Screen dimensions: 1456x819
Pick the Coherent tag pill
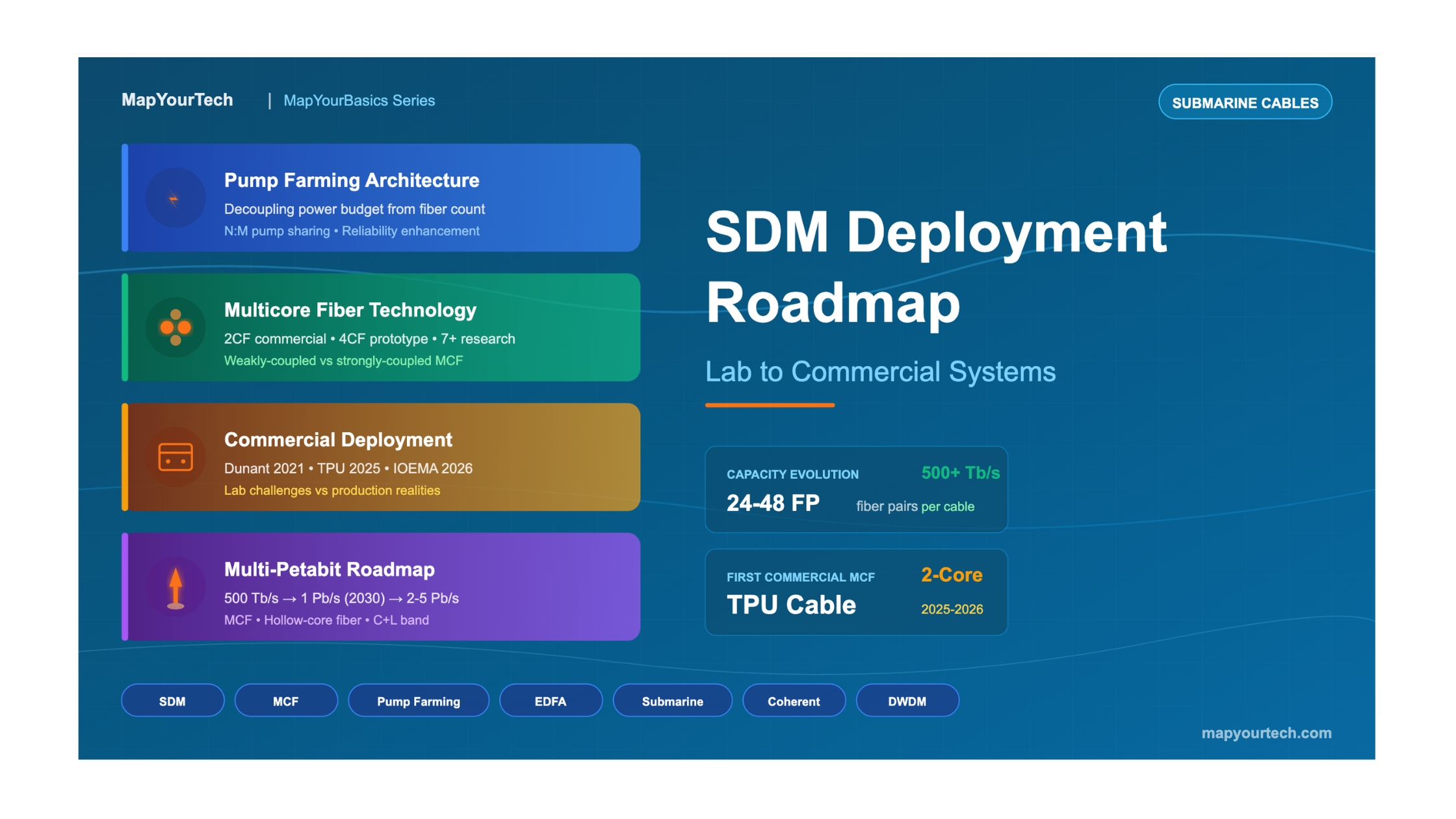pyautogui.click(x=793, y=701)
